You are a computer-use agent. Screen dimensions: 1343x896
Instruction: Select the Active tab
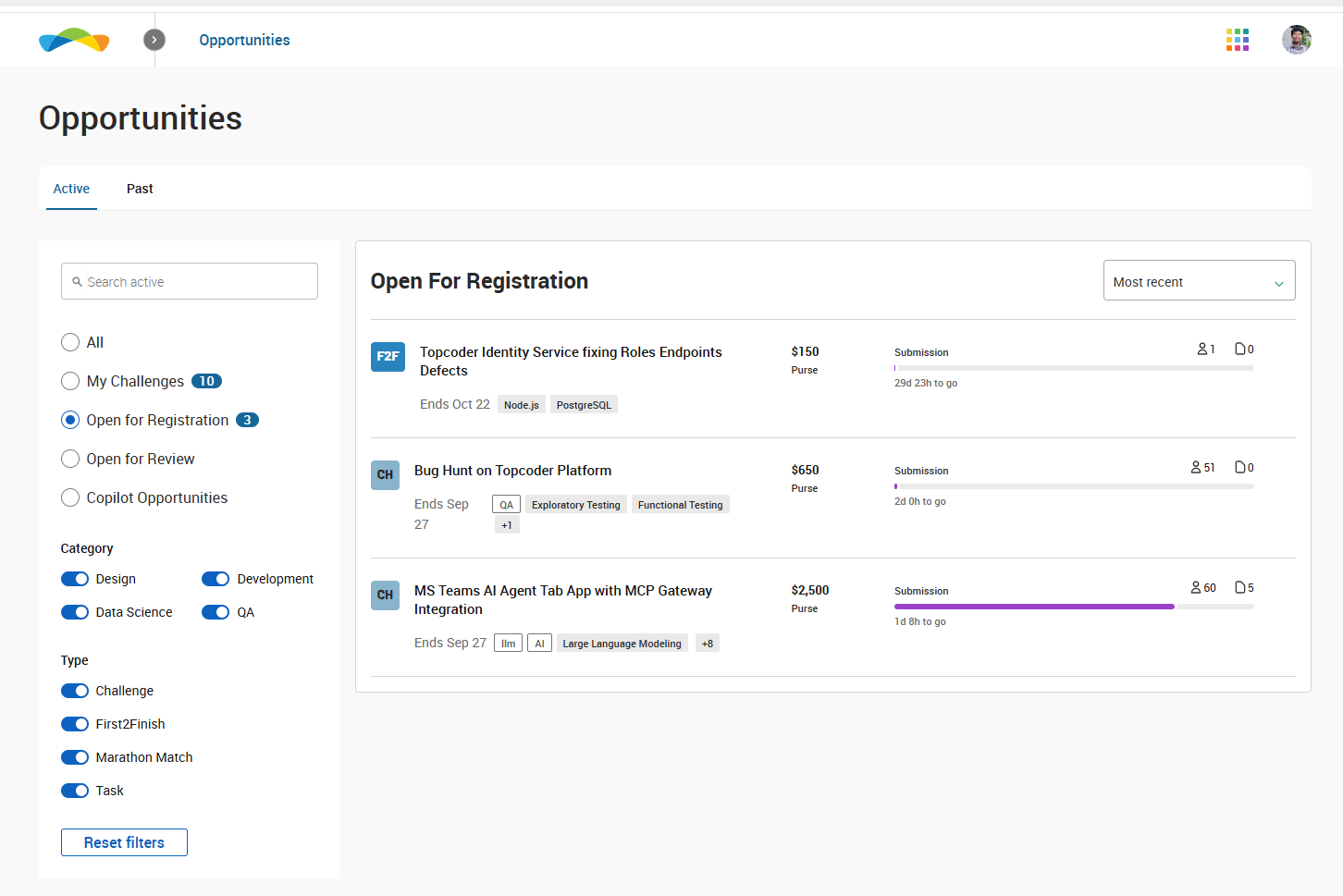tap(71, 189)
